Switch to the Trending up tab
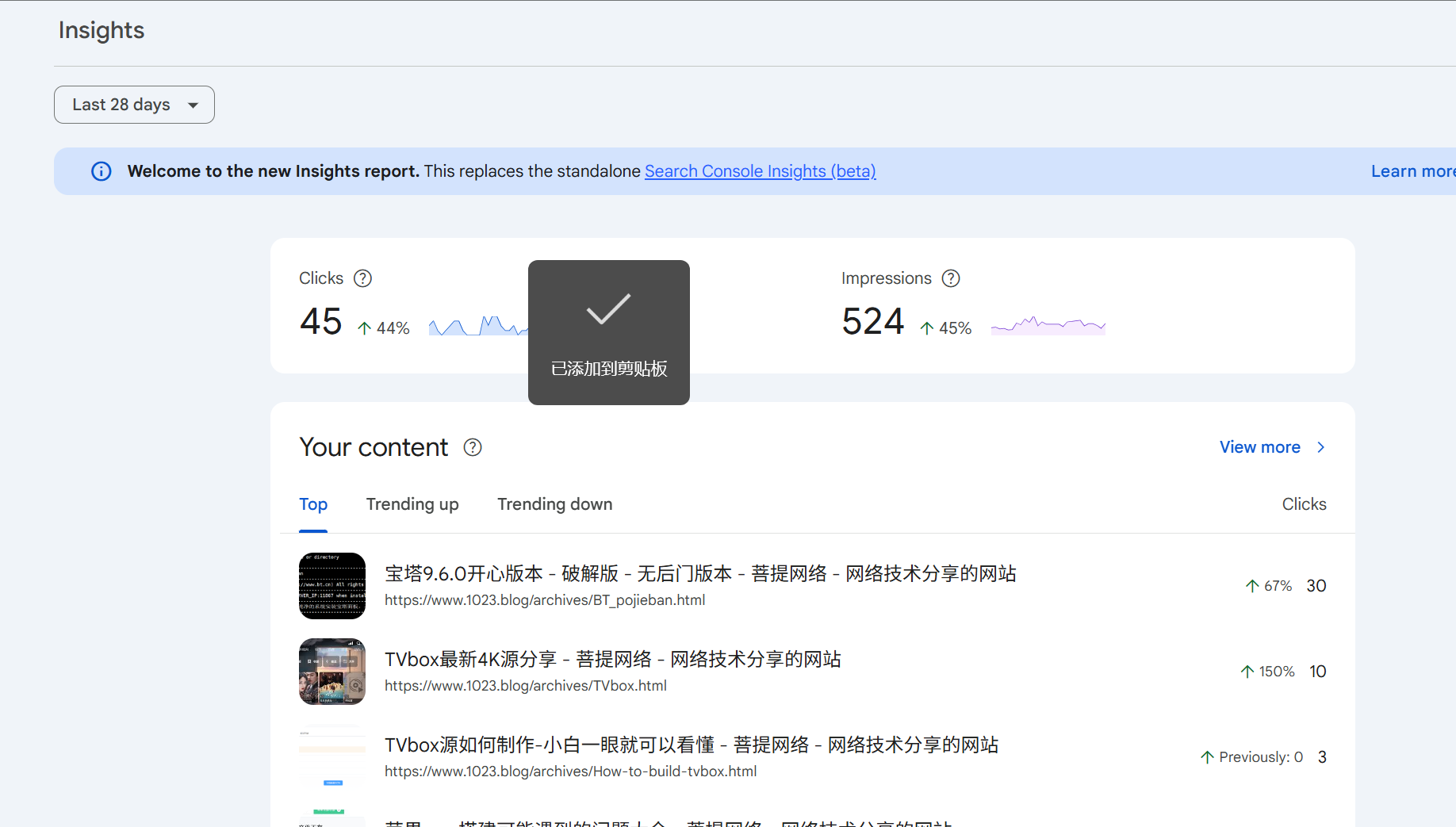Screen dimensions: 1456x827 (x=412, y=504)
